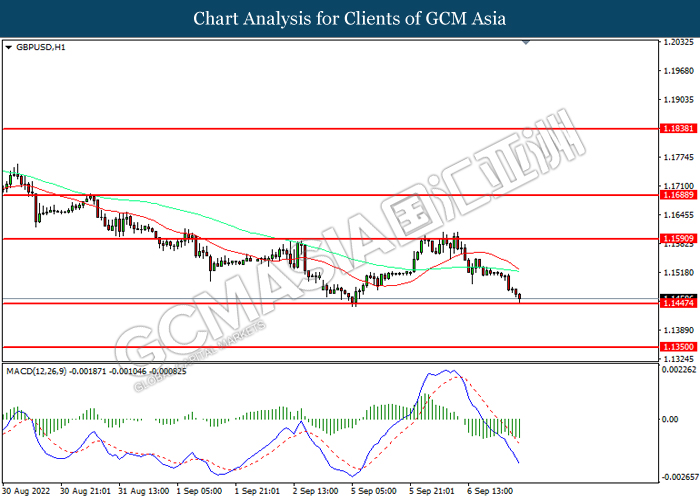The image size is (700, 500).
Task: Click the Chart Analysis for Clients heading
Action: point(350,19)
